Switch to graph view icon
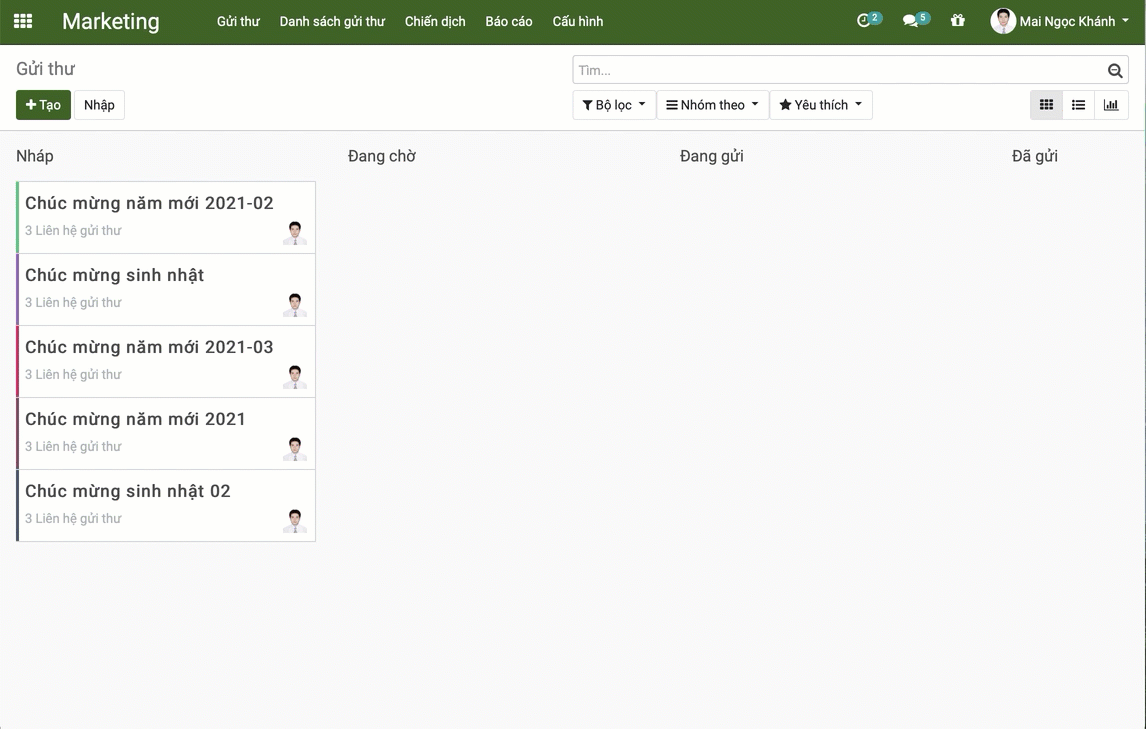Screen dimensions: 1146x729 pyautogui.click(x=1111, y=105)
